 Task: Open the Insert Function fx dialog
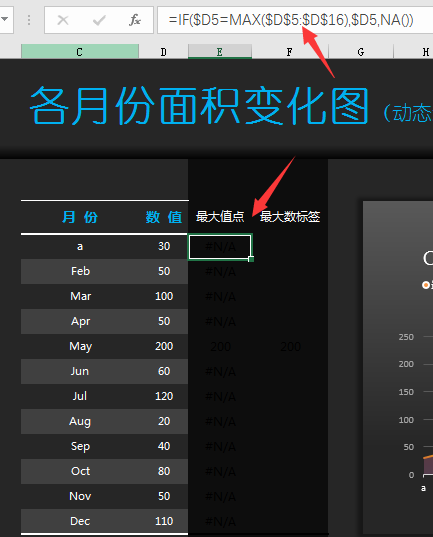point(135,20)
